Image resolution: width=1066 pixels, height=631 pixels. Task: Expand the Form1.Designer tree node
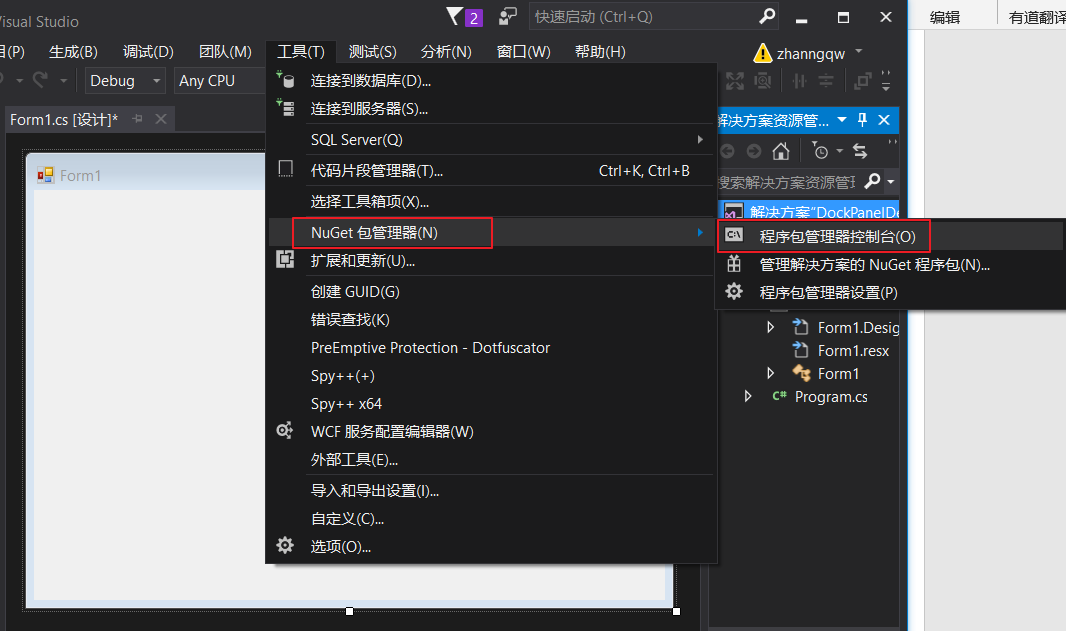coord(770,327)
